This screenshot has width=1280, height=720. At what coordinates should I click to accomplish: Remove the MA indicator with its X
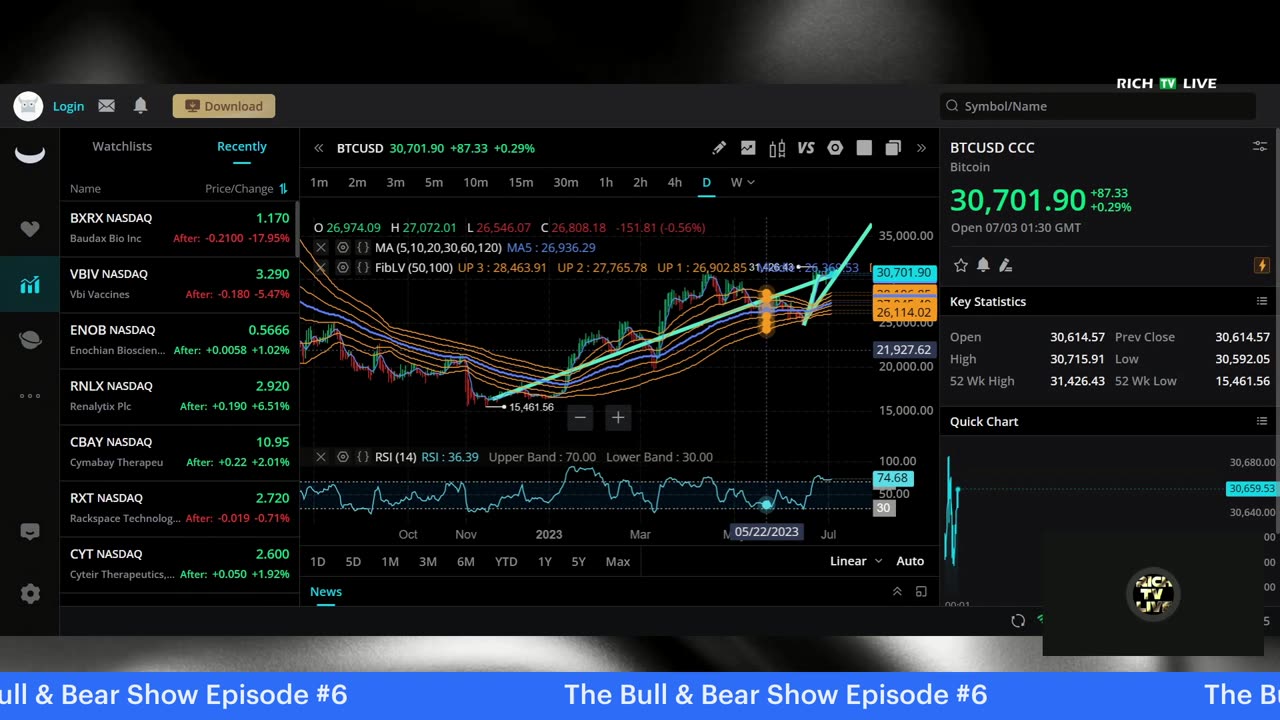(x=321, y=247)
